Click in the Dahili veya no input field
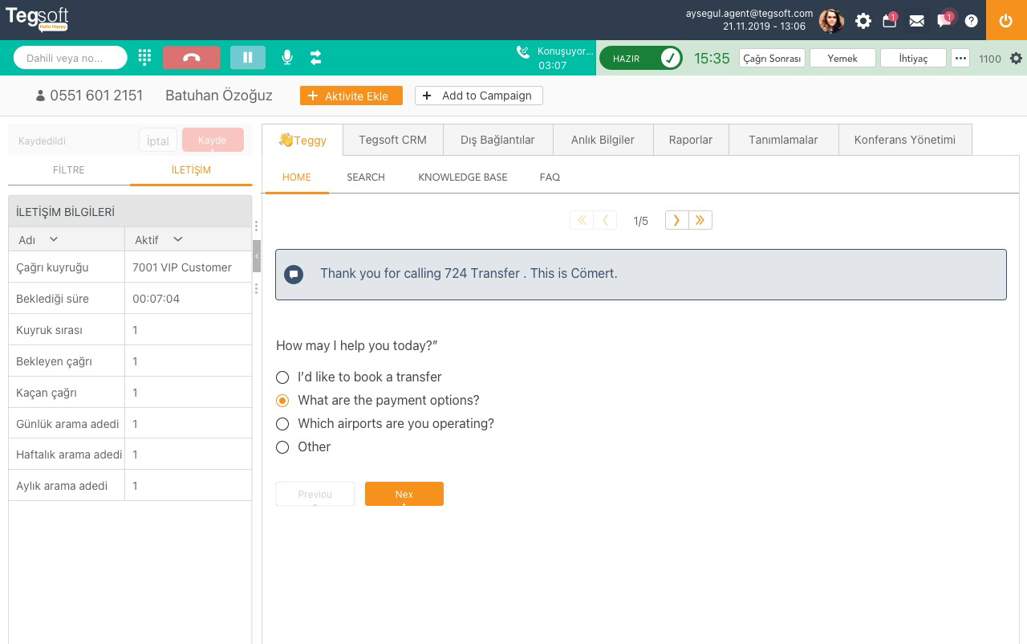 pos(70,58)
